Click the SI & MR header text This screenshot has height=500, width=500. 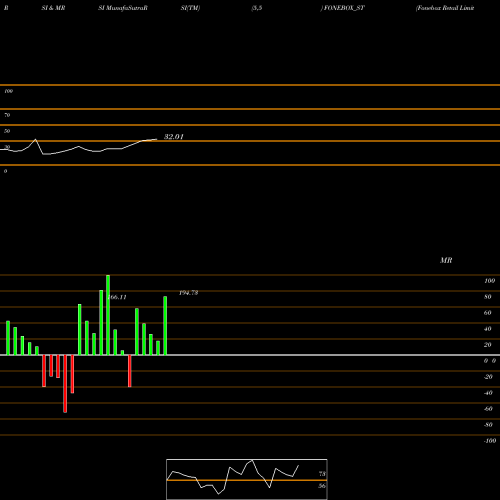(x=53, y=8)
